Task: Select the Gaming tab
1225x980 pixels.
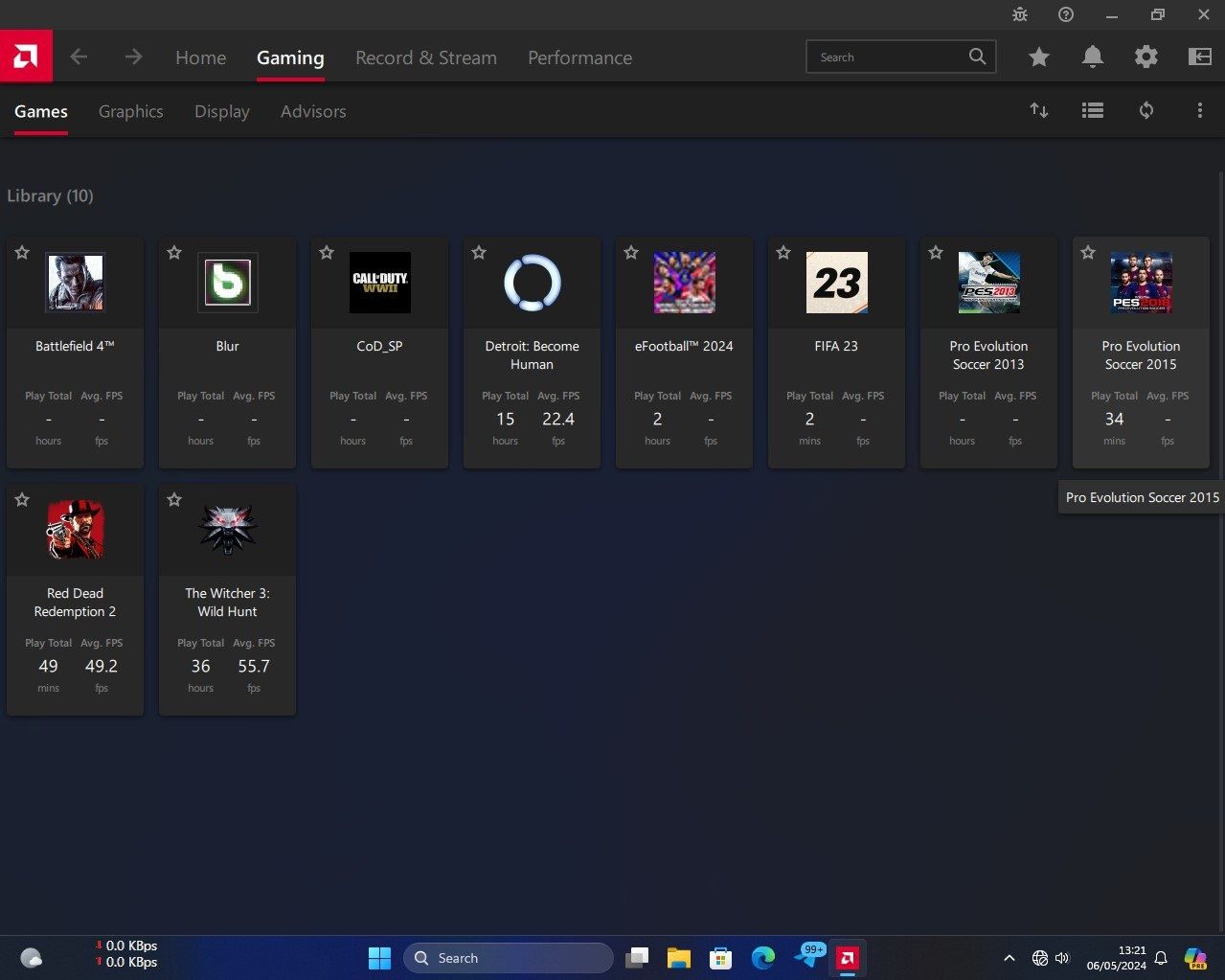Action: tap(290, 57)
